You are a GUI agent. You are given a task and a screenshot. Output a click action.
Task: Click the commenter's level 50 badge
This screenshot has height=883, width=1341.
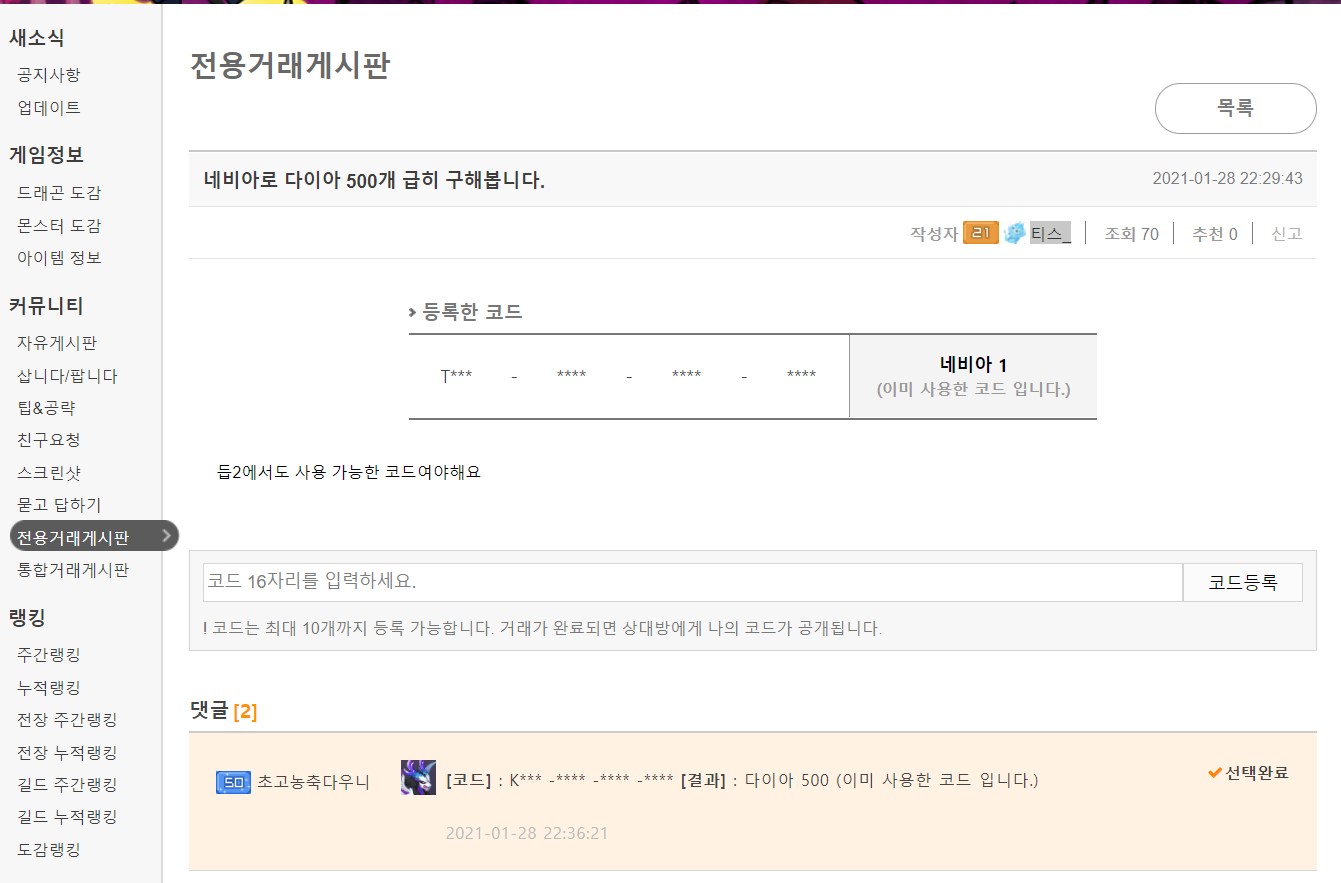pyautogui.click(x=233, y=782)
